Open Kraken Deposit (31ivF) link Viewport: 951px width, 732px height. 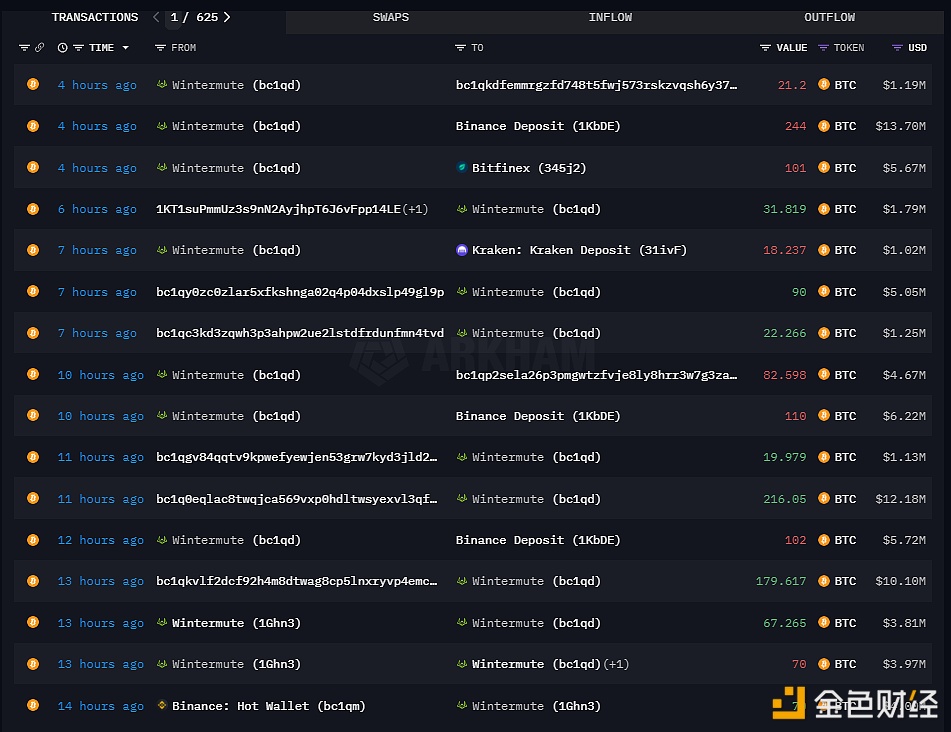pyautogui.click(x=579, y=250)
